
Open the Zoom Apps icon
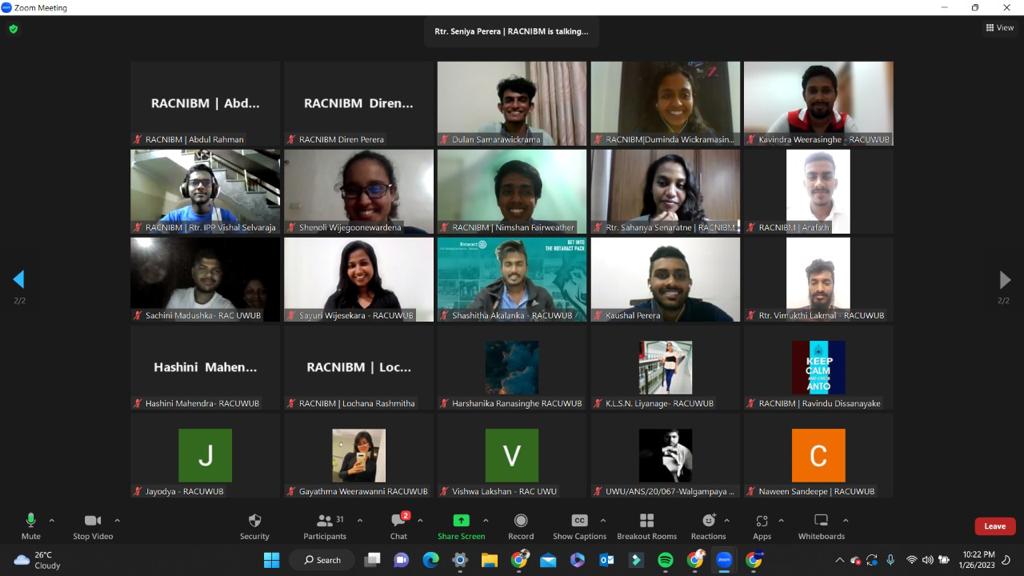tap(762, 526)
